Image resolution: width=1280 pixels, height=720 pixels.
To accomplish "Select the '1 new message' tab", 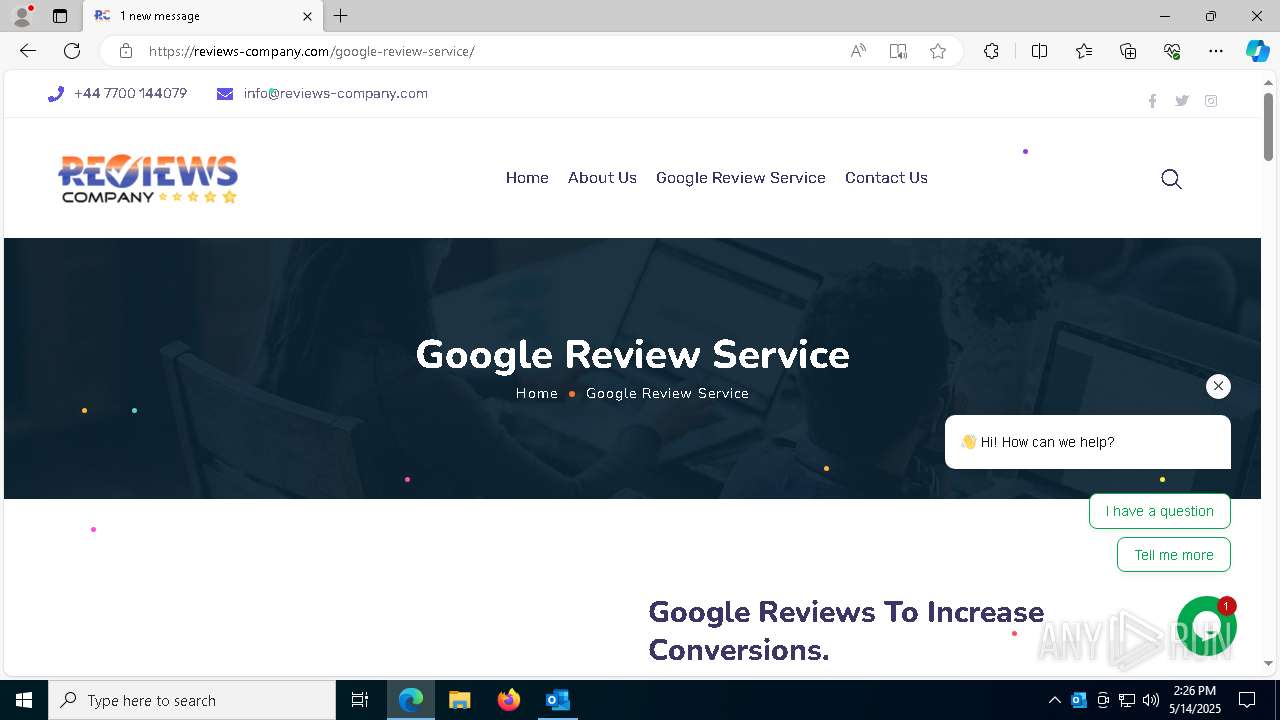I will pyautogui.click(x=203, y=16).
